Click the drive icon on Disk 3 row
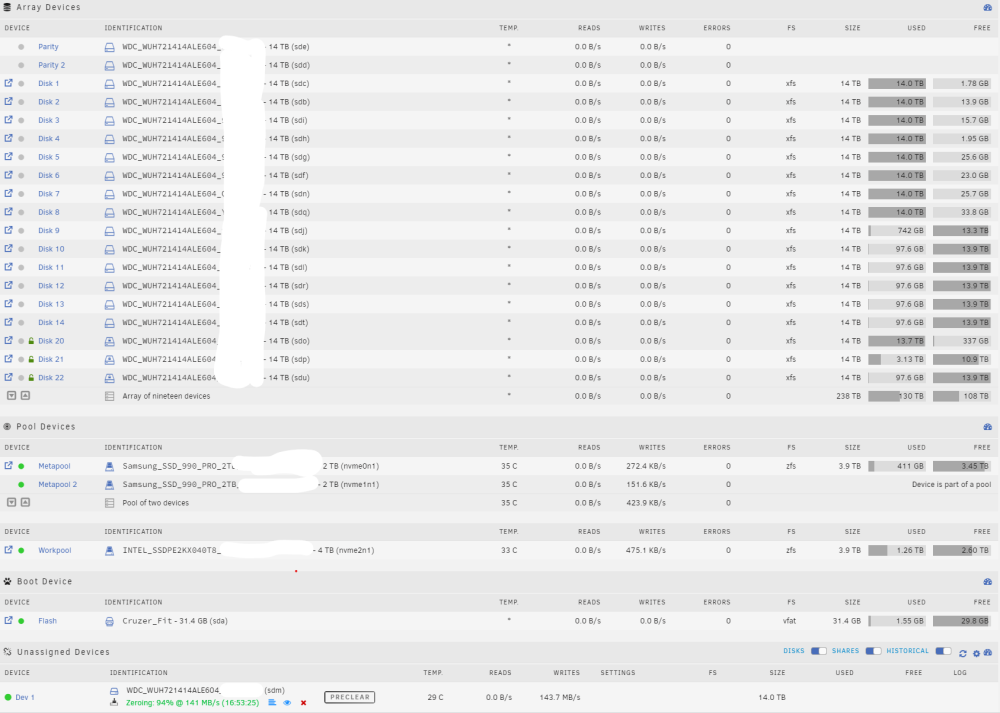Image resolution: width=1000 pixels, height=713 pixels. 110,121
